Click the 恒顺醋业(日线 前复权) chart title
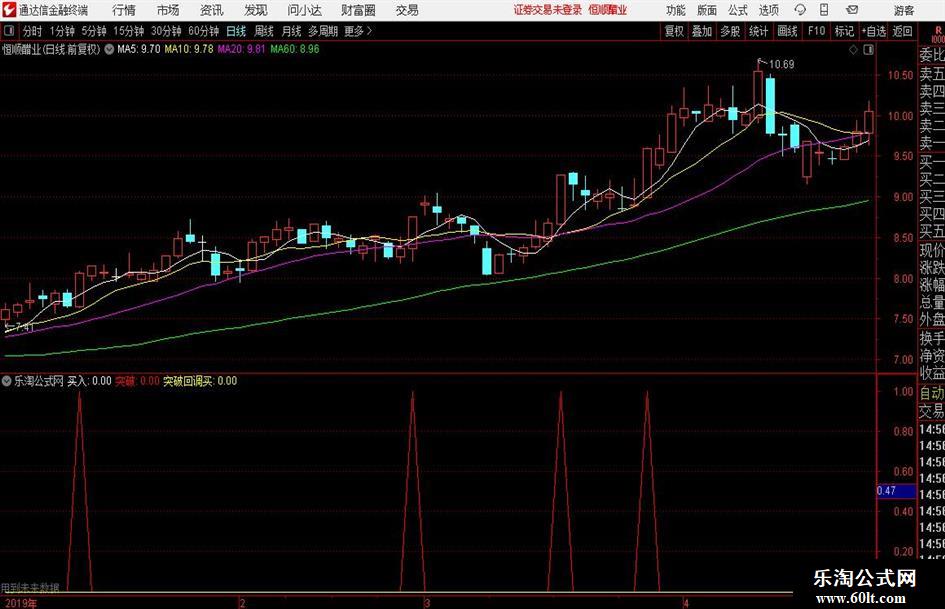 [51, 49]
